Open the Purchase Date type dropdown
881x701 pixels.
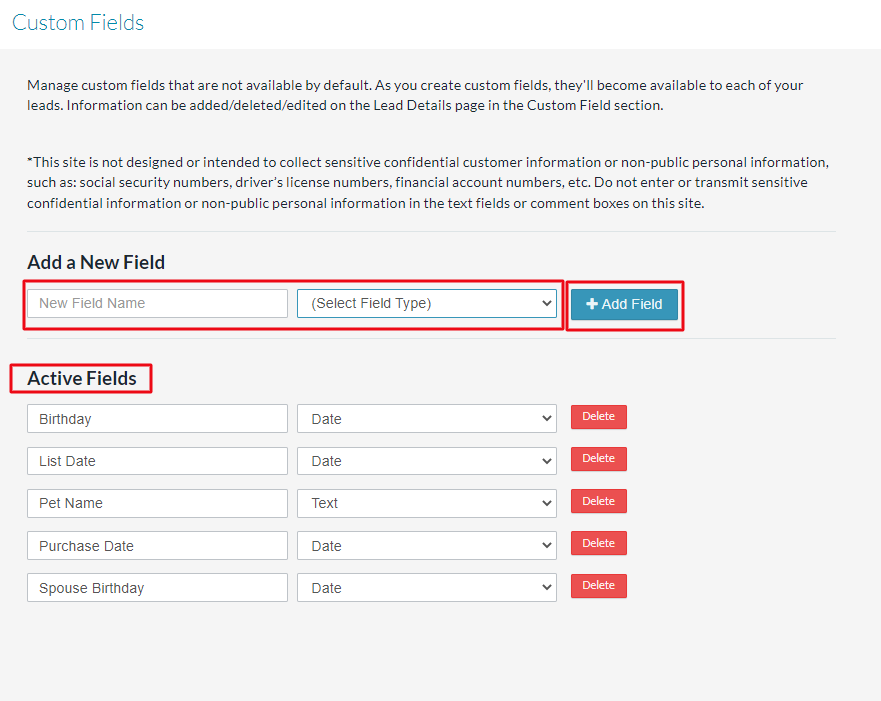tap(426, 546)
